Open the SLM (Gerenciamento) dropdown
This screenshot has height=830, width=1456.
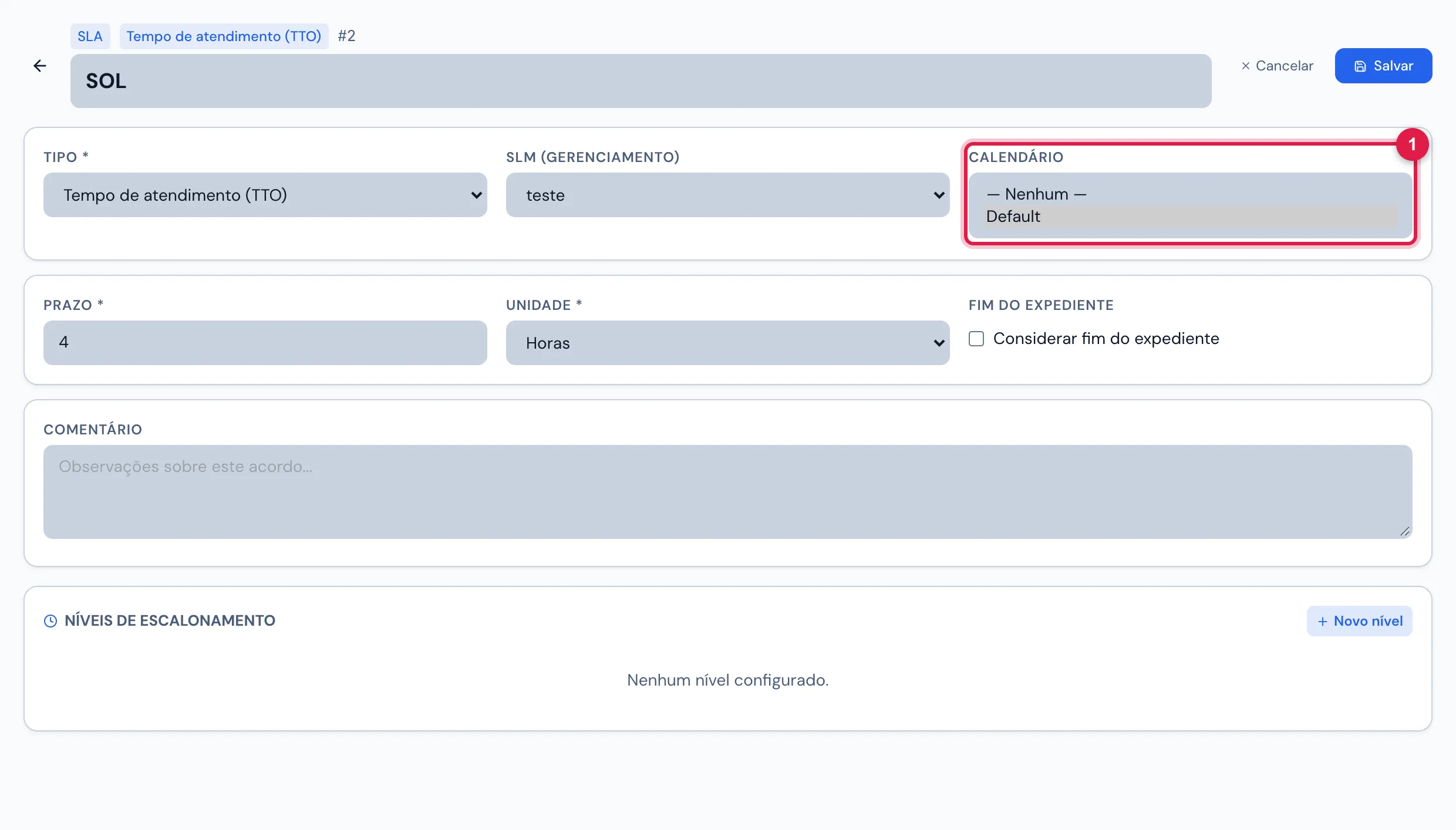tap(728, 195)
